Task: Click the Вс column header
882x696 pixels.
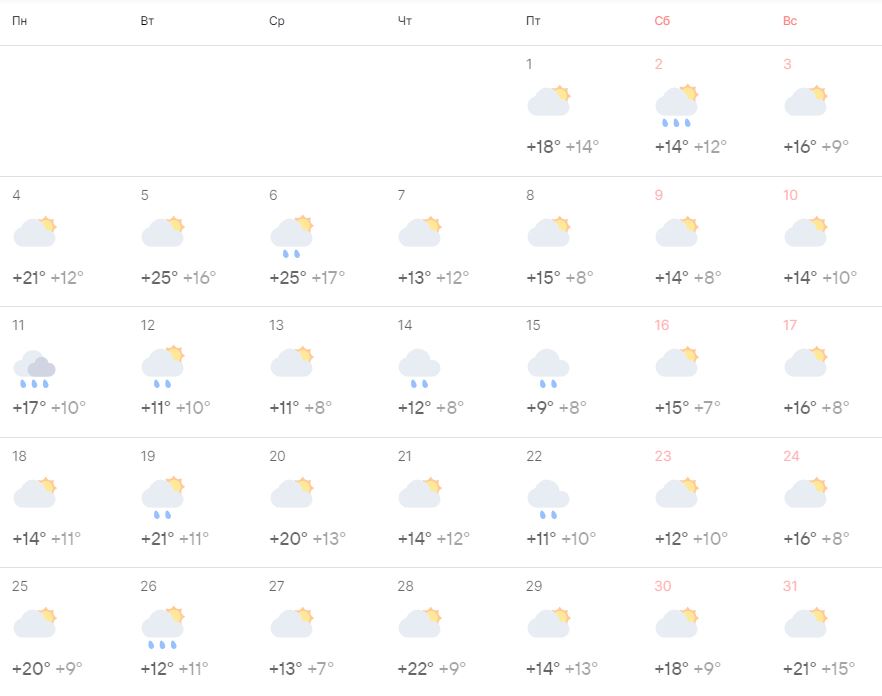Action: tap(790, 21)
